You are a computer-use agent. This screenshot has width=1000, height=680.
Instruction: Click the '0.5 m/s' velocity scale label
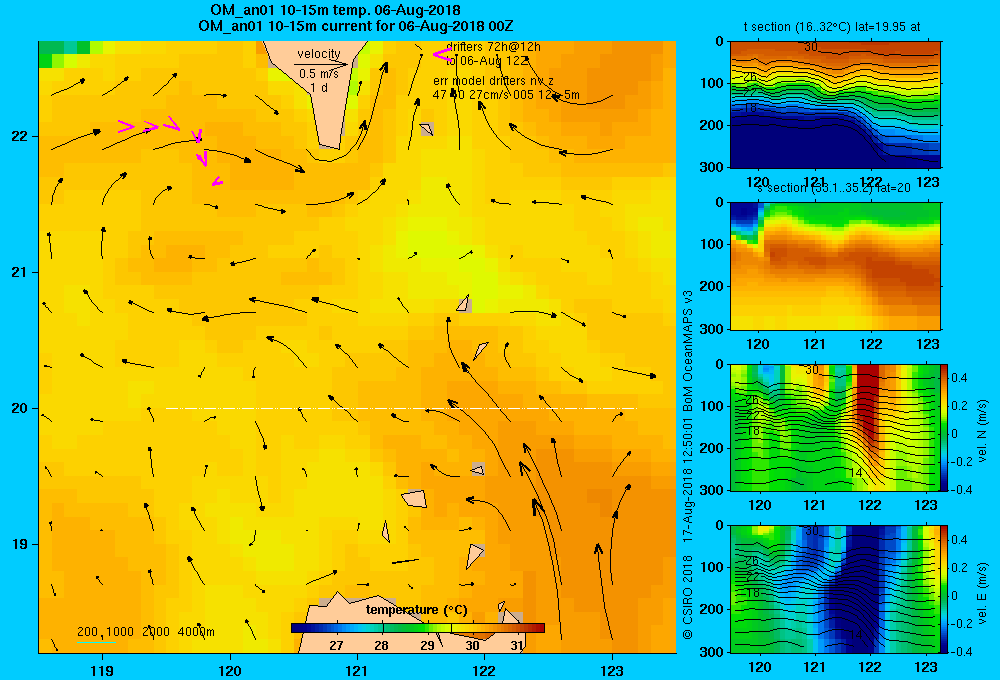point(319,75)
